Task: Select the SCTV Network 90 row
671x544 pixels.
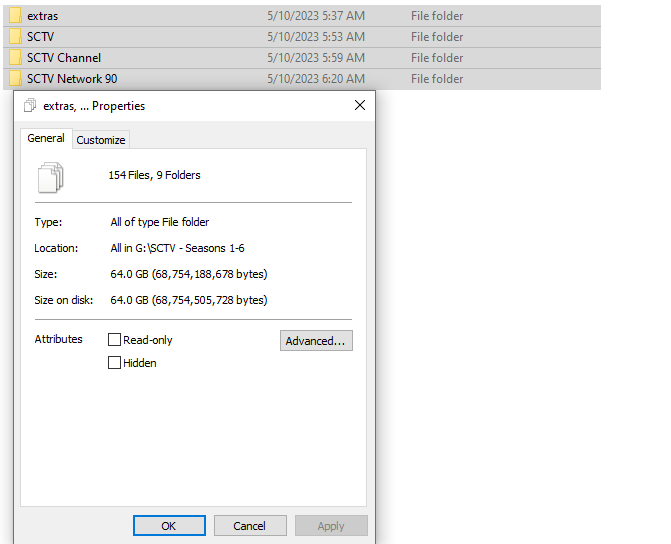Action: [302, 79]
